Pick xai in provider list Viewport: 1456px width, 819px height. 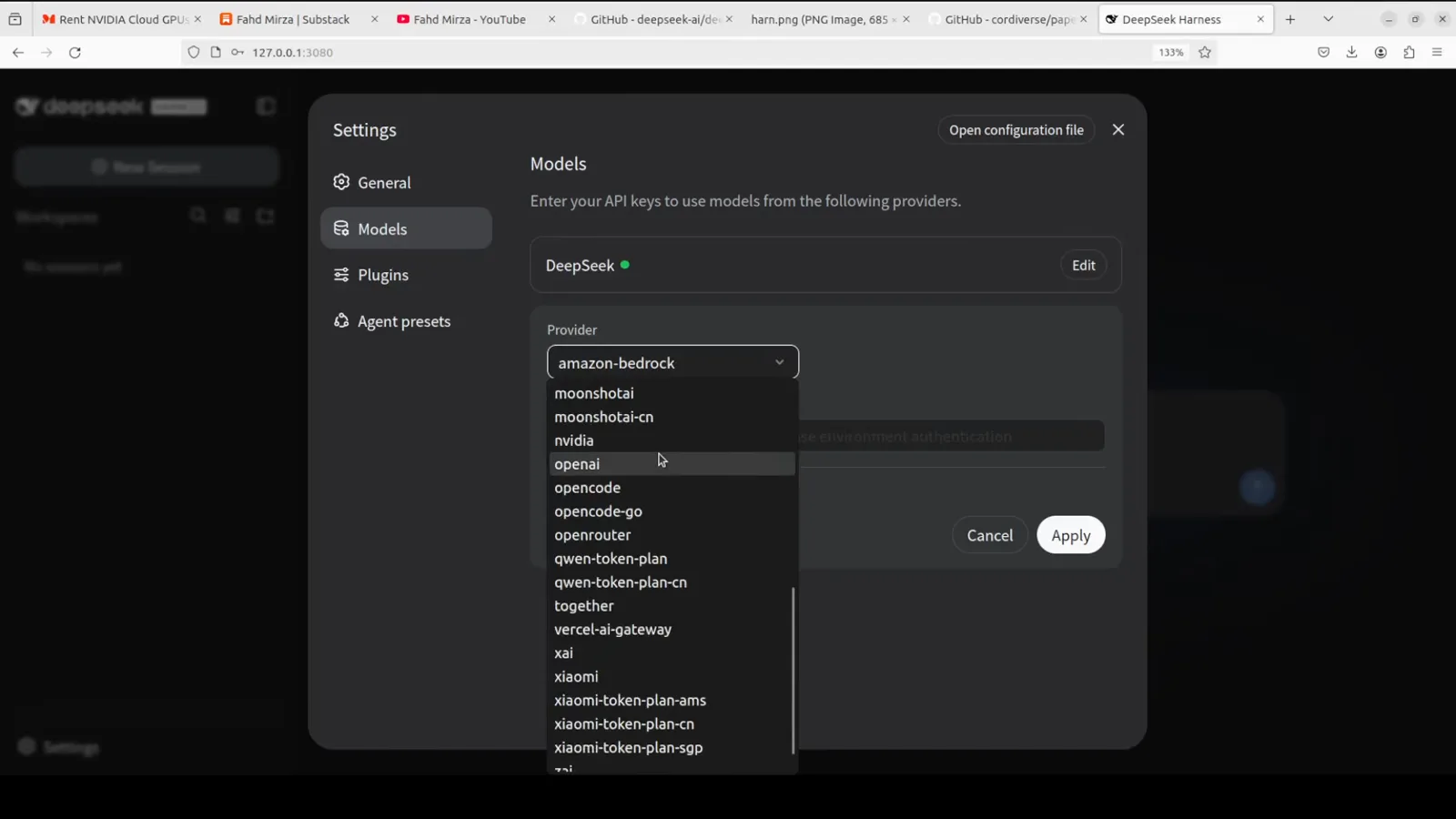[672, 653]
